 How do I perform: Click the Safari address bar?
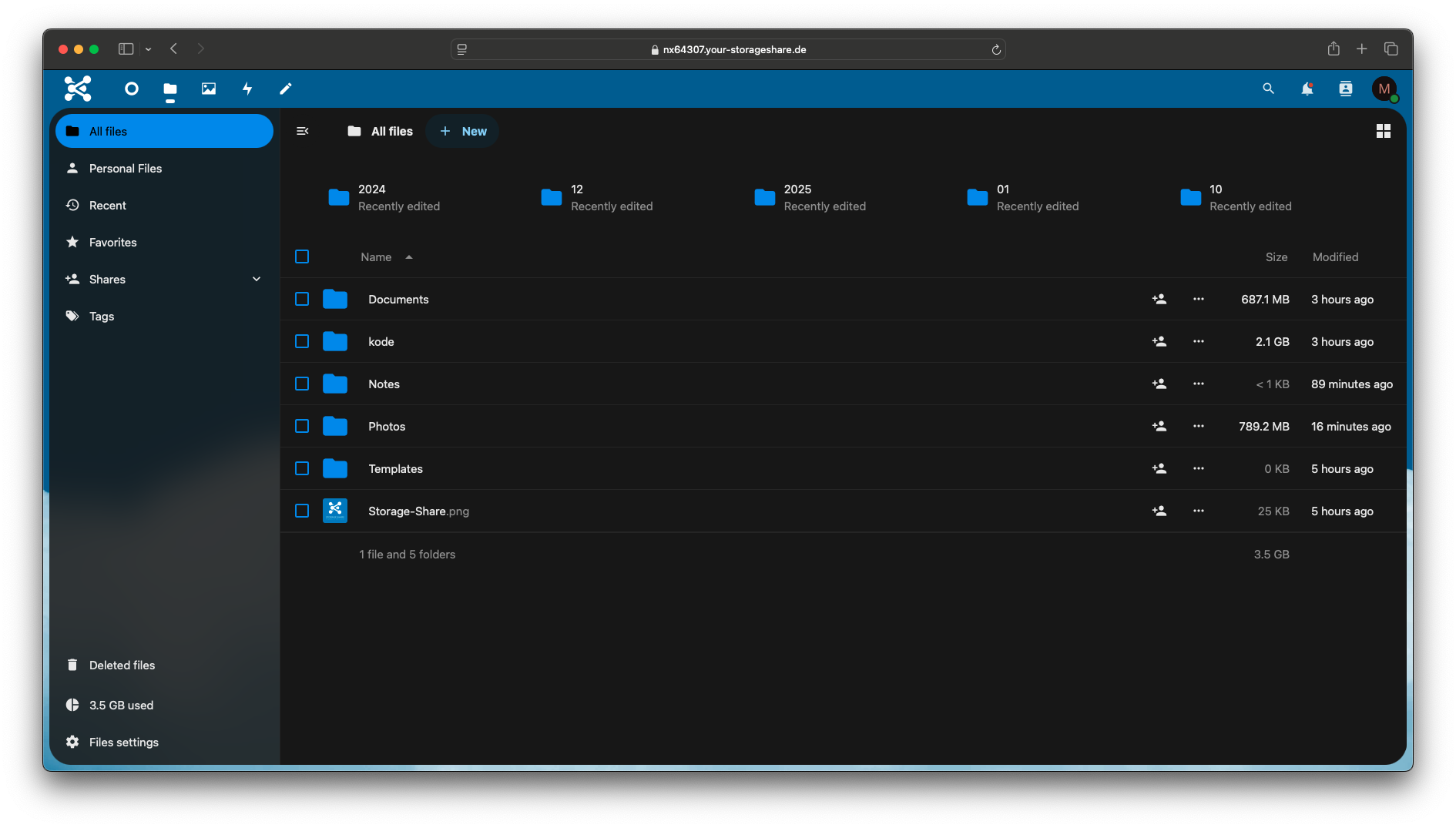728,49
